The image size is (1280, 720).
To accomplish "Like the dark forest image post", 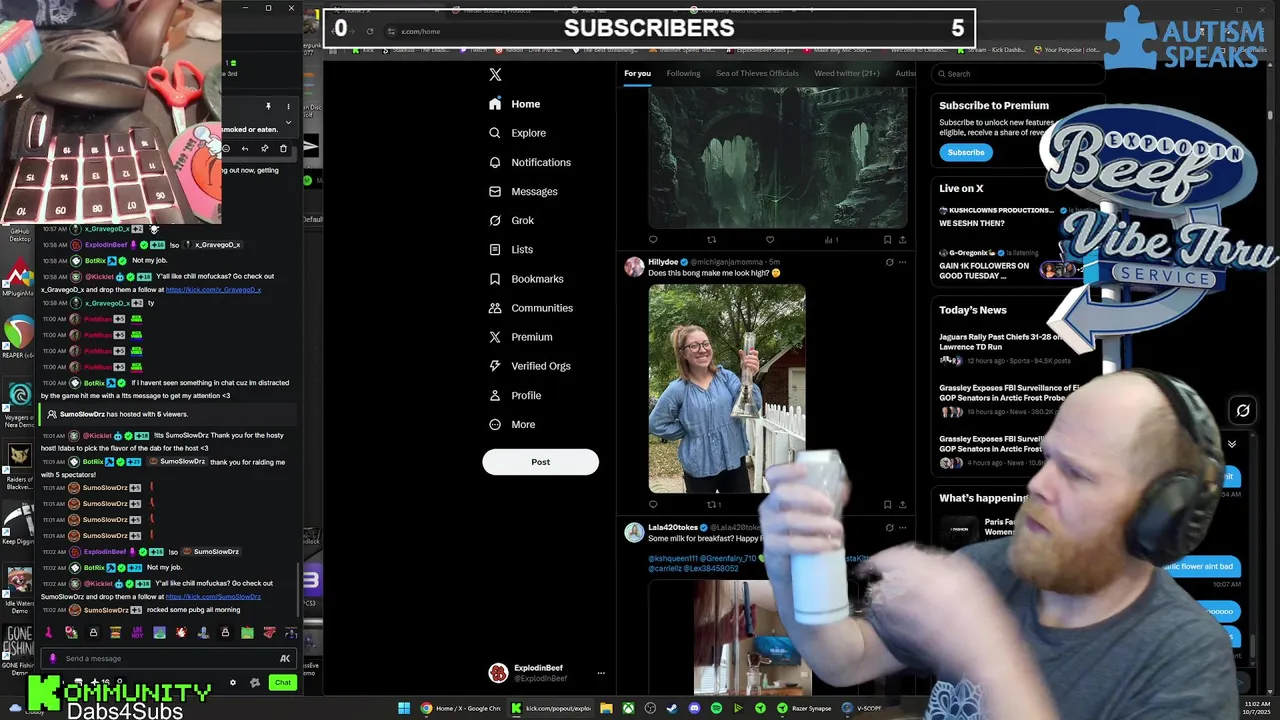I will (x=770, y=240).
